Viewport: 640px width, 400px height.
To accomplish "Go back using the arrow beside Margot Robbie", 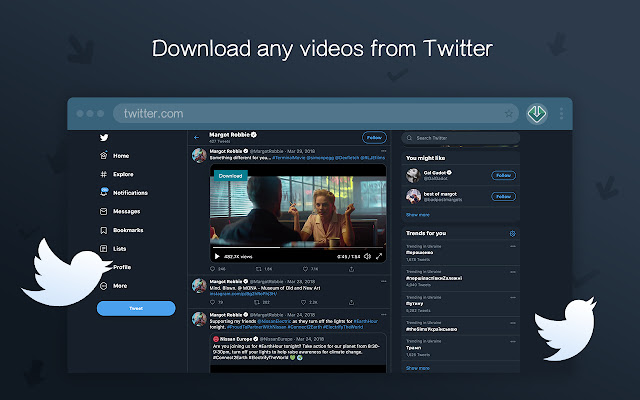I will (197, 137).
